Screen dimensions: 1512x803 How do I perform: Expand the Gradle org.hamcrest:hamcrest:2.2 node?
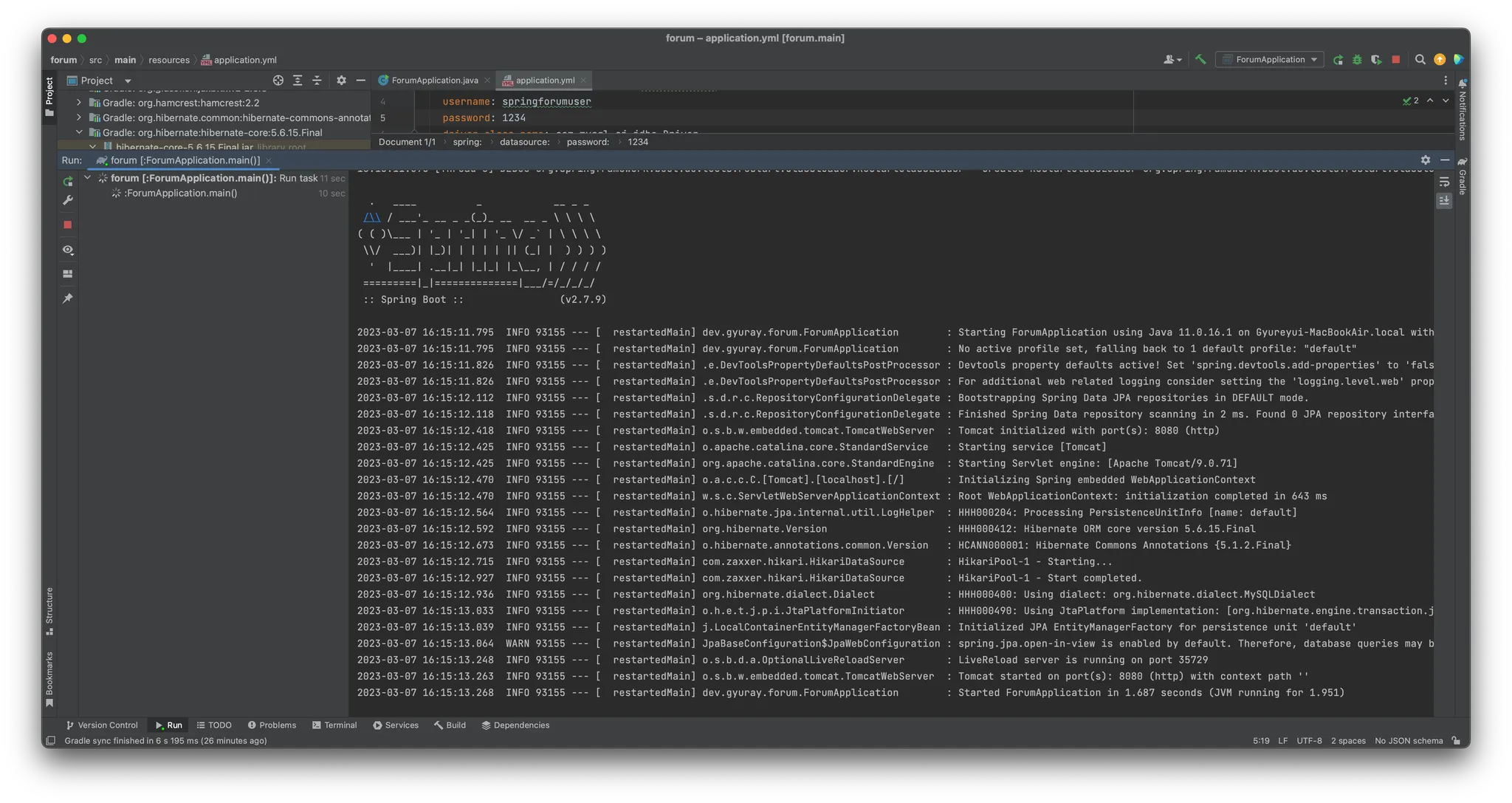coord(79,103)
